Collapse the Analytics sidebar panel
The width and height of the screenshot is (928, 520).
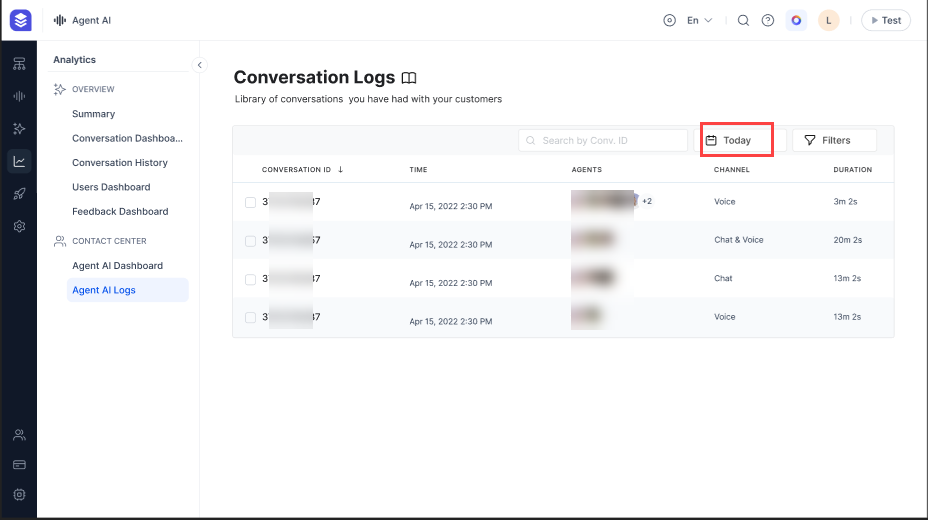(199, 65)
